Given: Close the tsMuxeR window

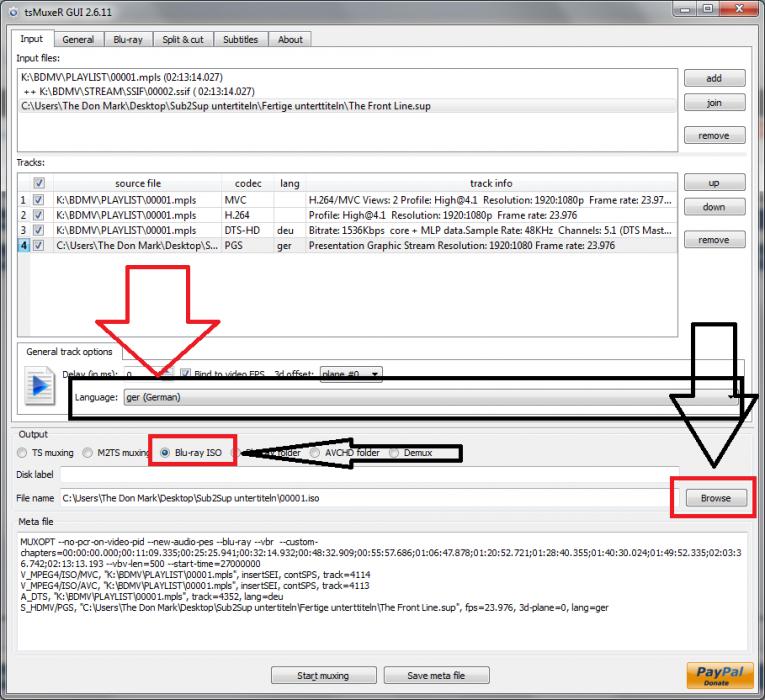Looking at the screenshot, I should pyautogui.click(x=739, y=9).
